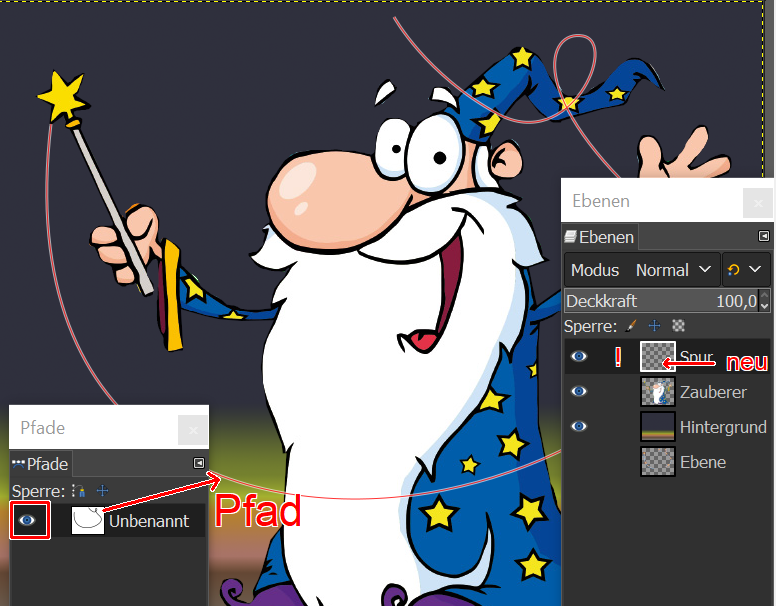Lock position and size in Ebenen panel
The height and width of the screenshot is (606, 776).
click(x=654, y=326)
